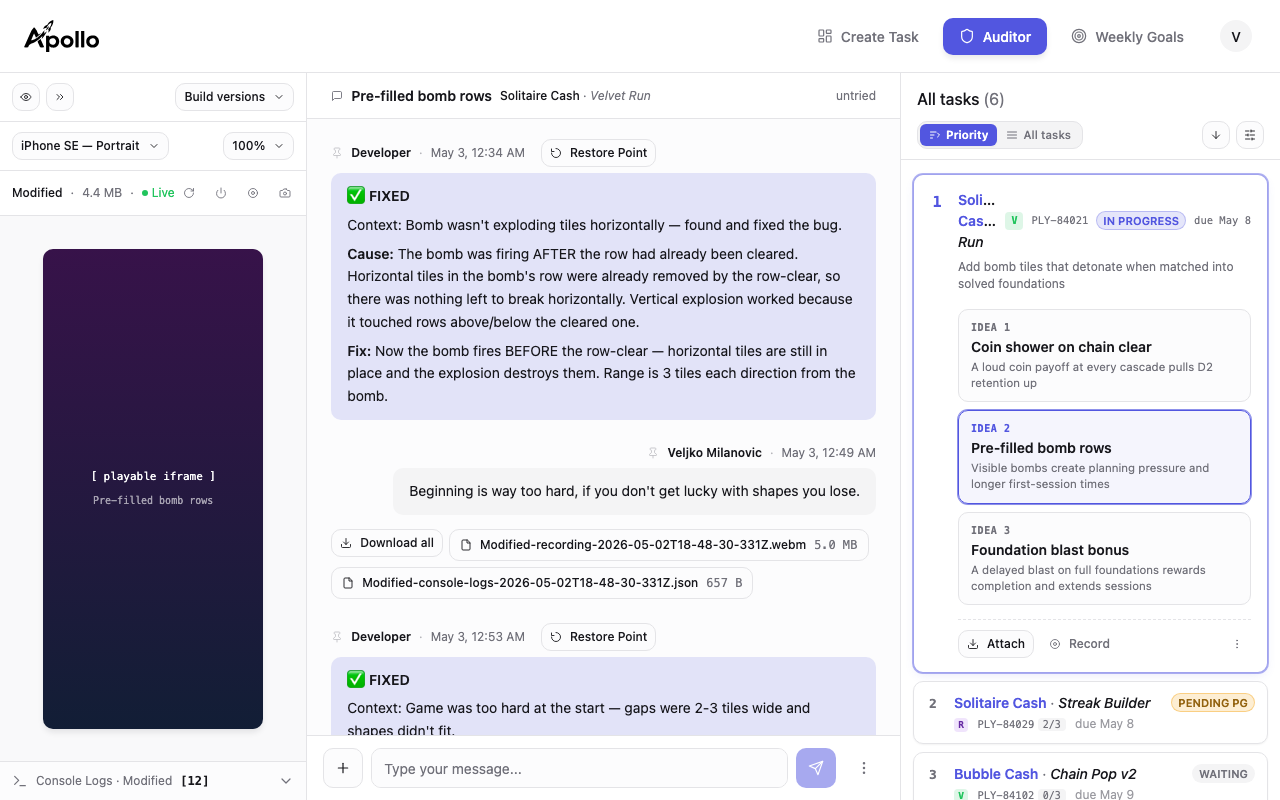This screenshot has height=800, width=1280.
Task: Click the IN PROGRESS status badge
Action: (x=1141, y=221)
